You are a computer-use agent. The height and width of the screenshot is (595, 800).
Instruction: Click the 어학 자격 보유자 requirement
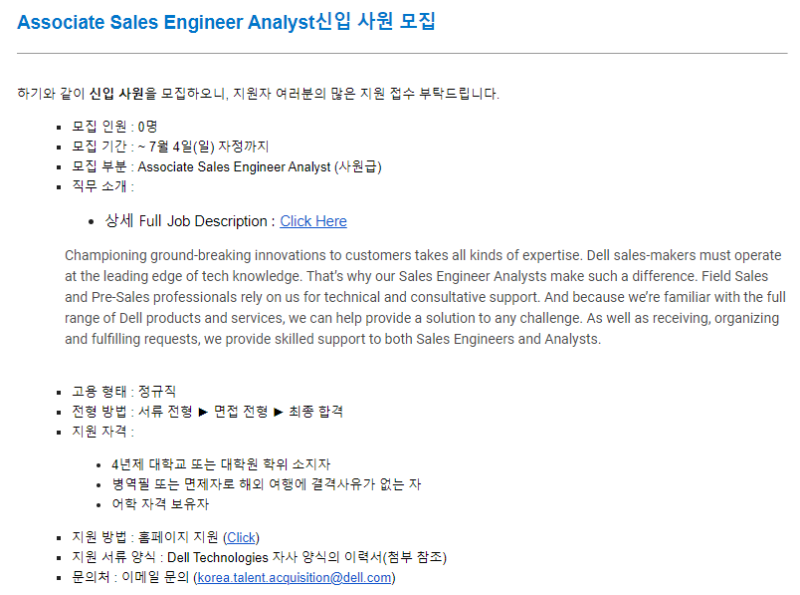coord(160,504)
